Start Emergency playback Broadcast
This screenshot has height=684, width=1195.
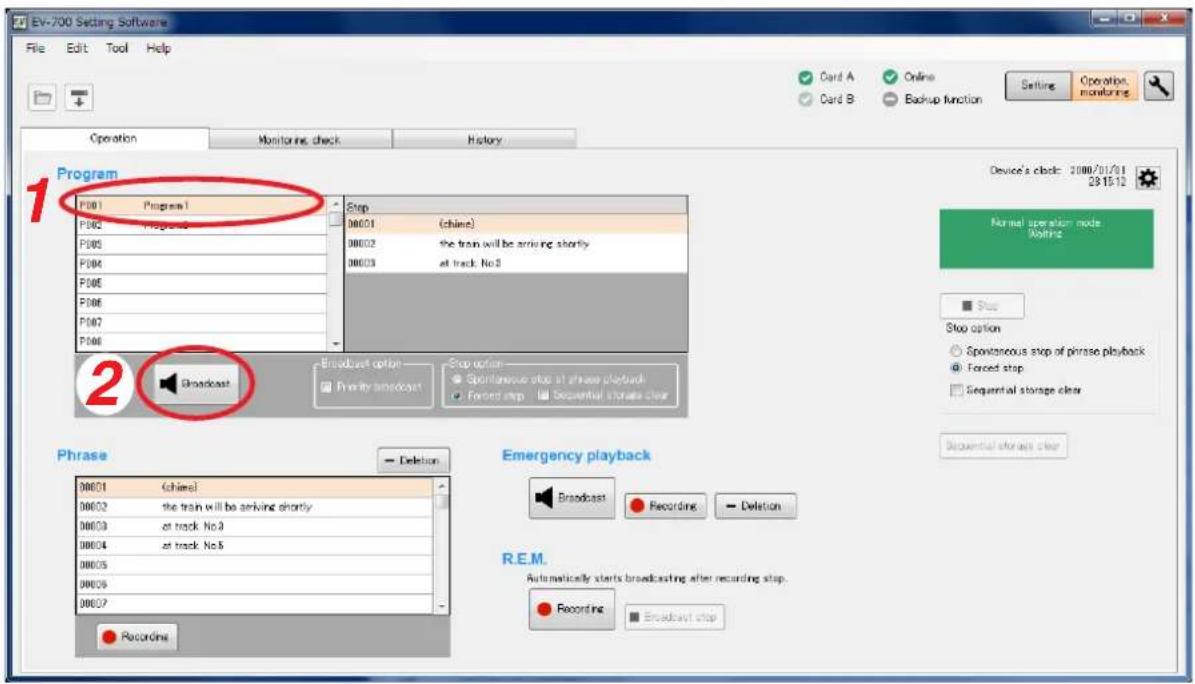[572, 498]
